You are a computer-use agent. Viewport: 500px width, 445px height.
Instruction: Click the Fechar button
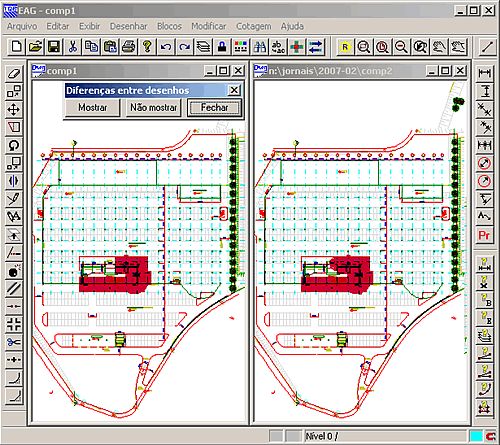[214, 108]
